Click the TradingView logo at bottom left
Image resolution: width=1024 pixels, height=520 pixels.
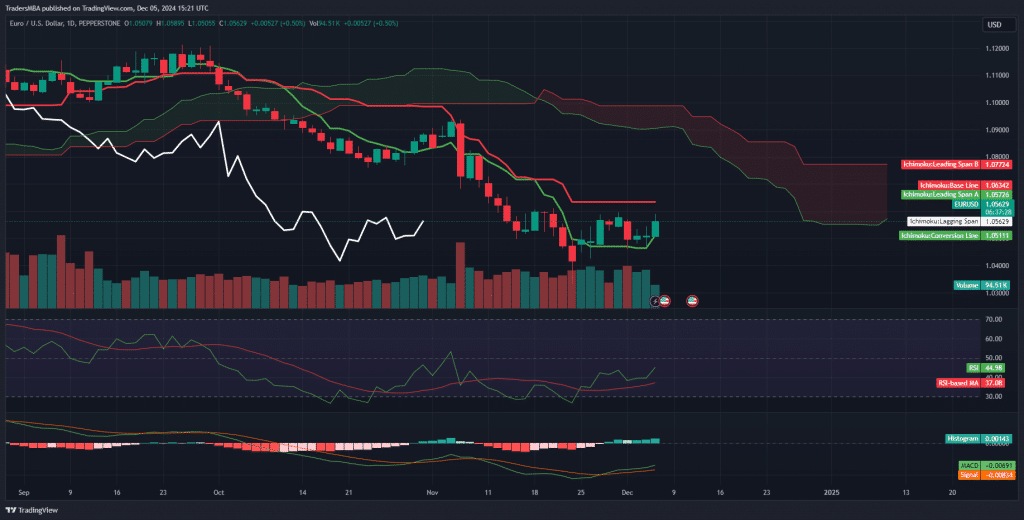[33, 510]
